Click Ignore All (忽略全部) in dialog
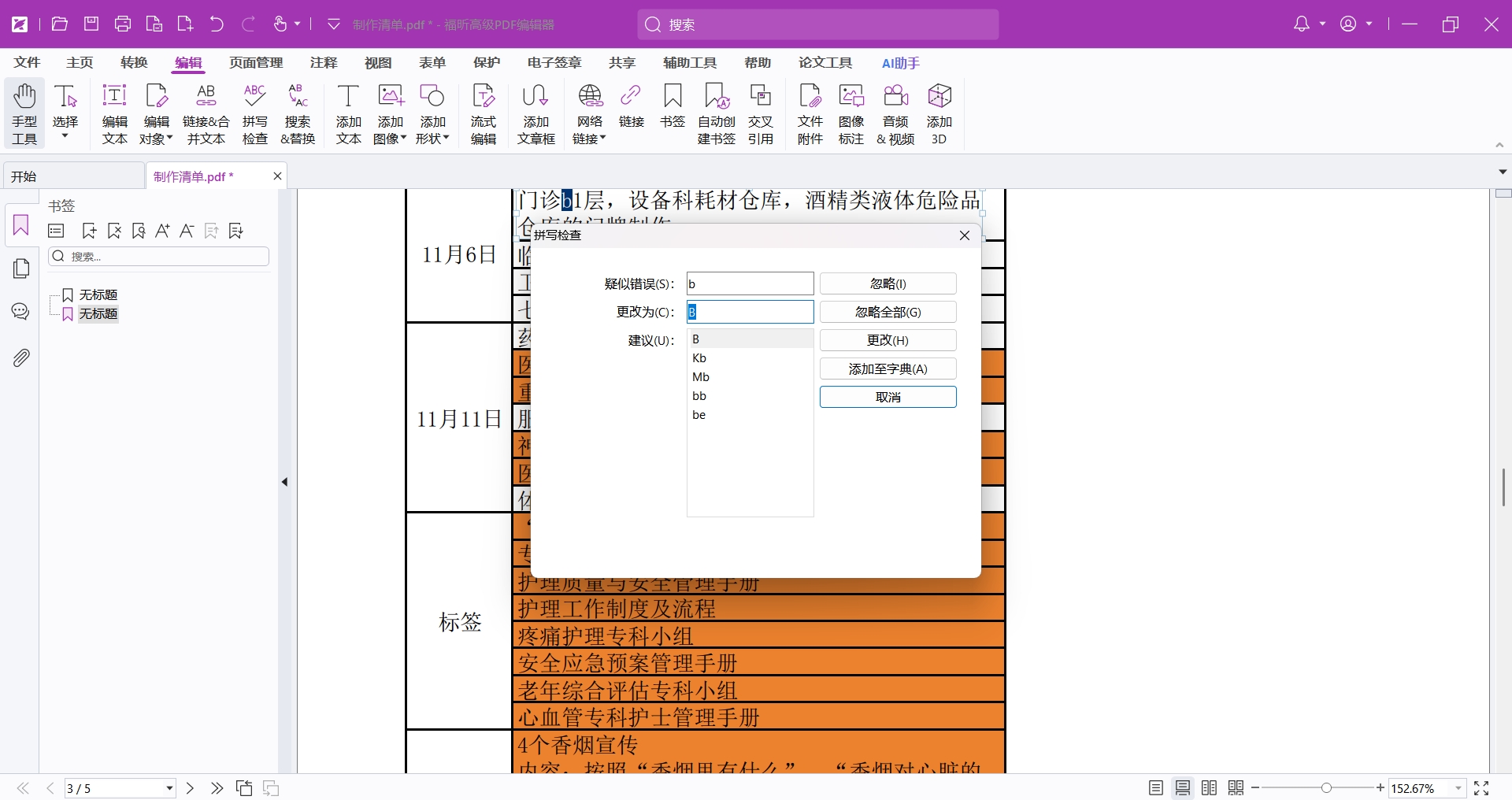Viewport: 1512px width, 800px height. click(x=888, y=312)
